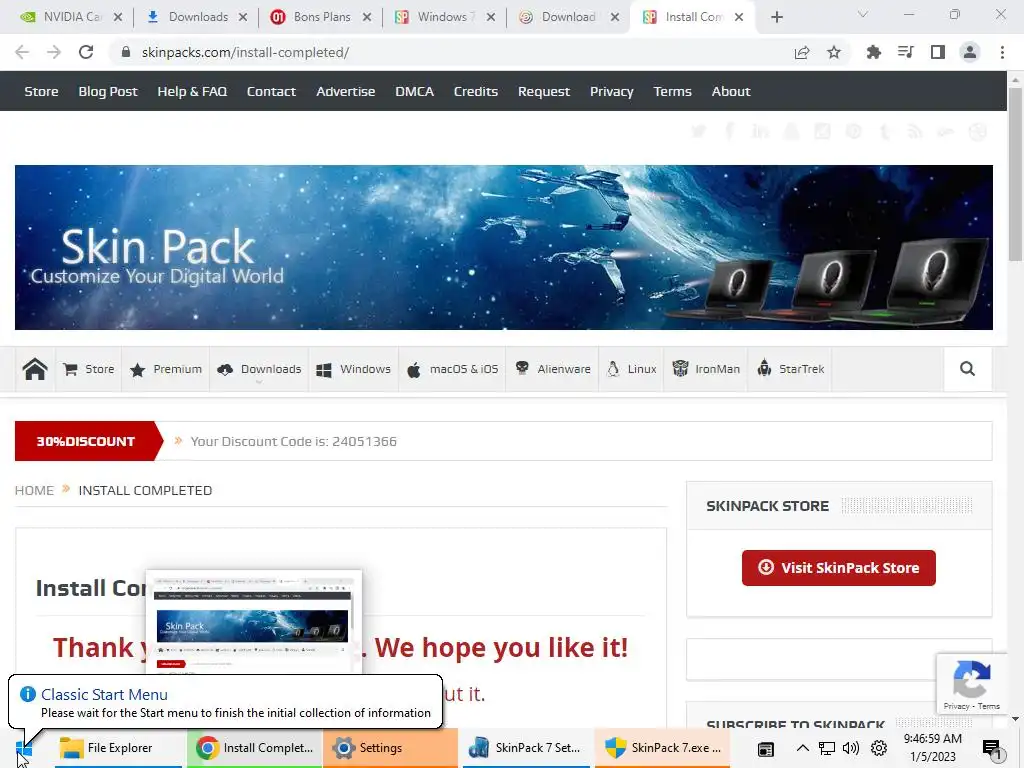Open the site search magnifier
1024x768 pixels.
967,369
